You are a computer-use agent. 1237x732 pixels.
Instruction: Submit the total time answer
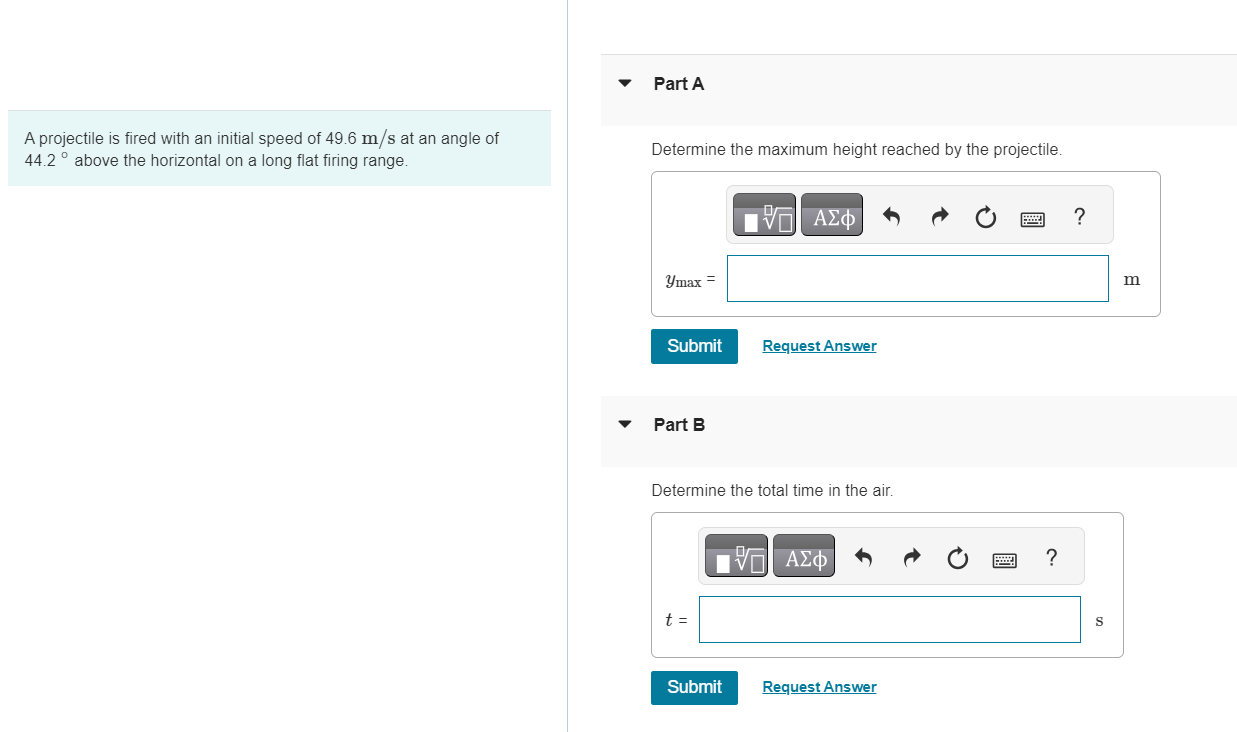[x=694, y=687]
